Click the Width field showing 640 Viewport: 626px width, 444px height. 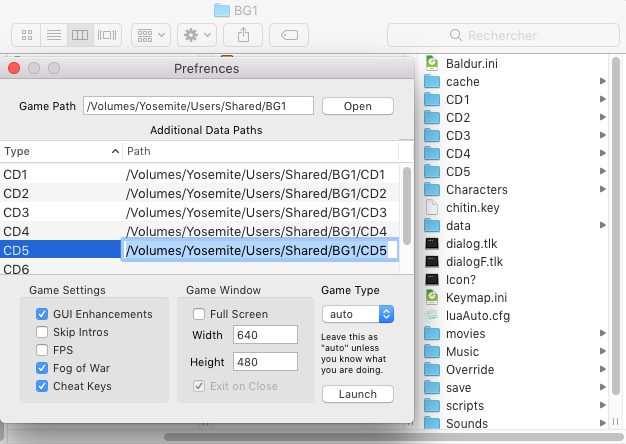(x=265, y=335)
